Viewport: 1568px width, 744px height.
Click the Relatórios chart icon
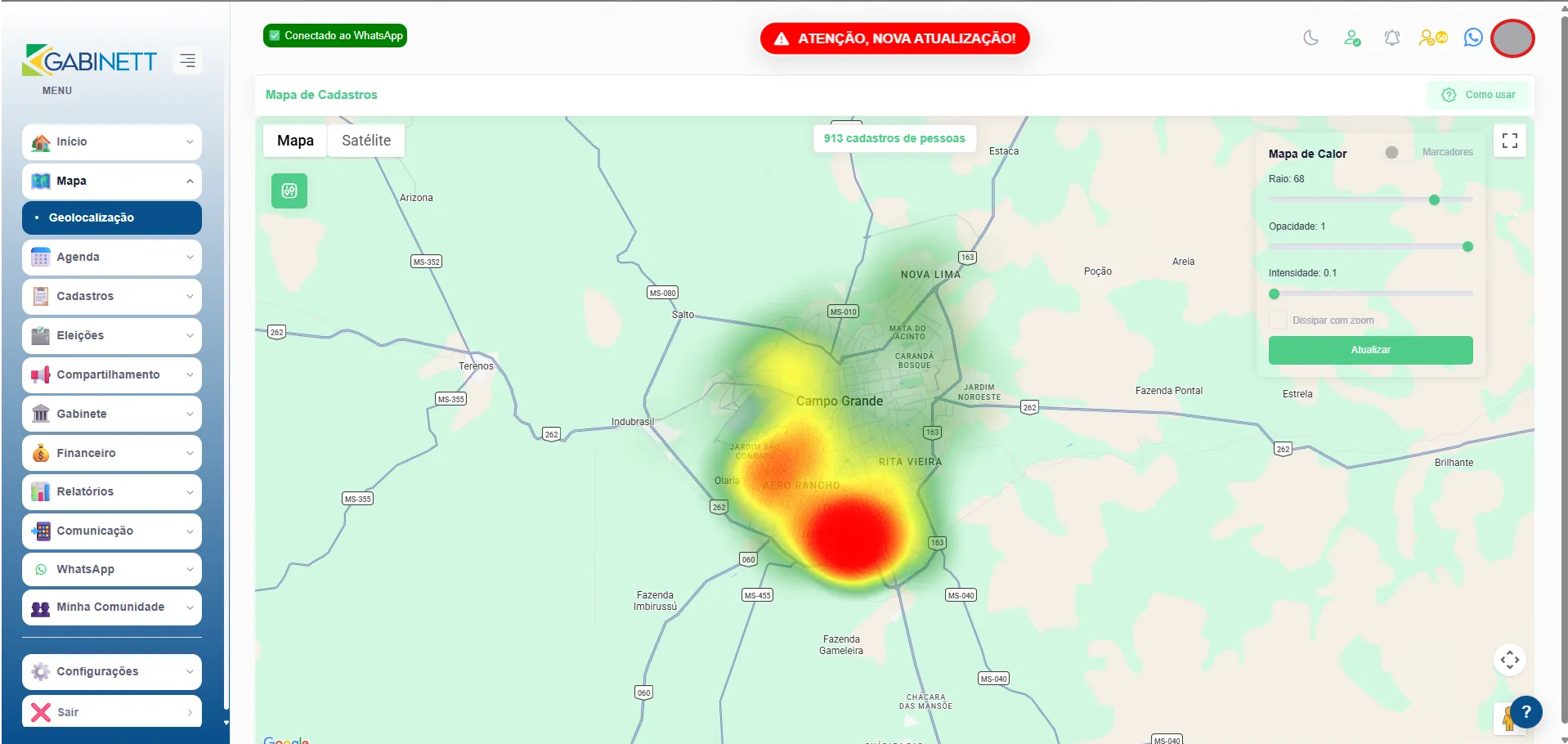(41, 492)
